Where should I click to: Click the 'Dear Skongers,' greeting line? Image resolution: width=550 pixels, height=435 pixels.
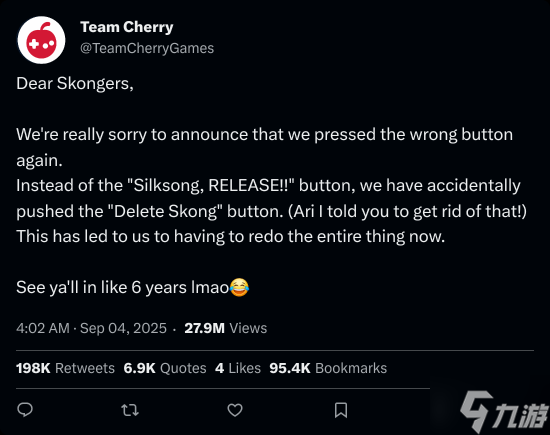pyautogui.click(x=75, y=83)
